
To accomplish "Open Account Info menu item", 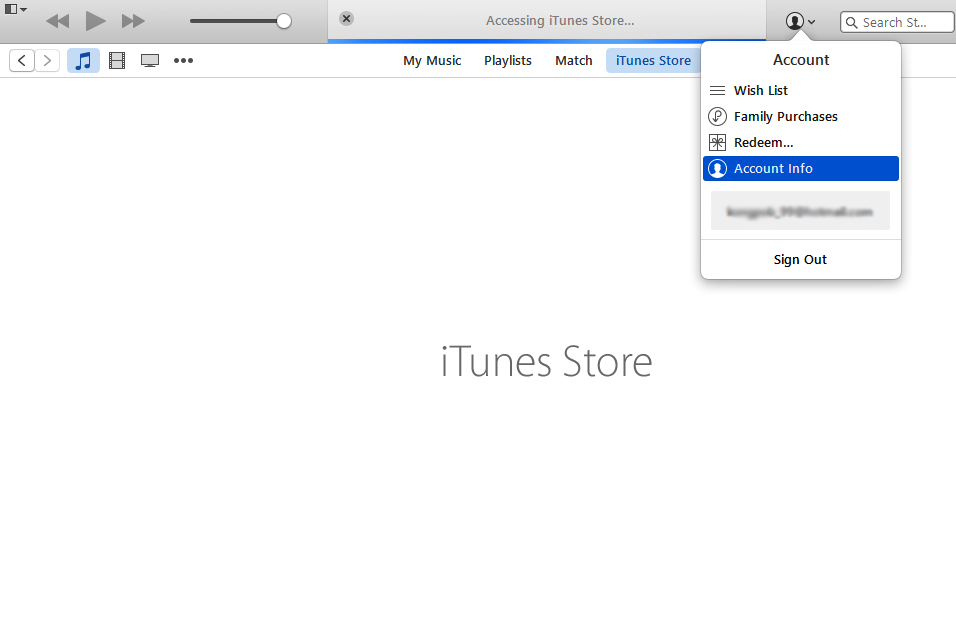I will click(801, 168).
